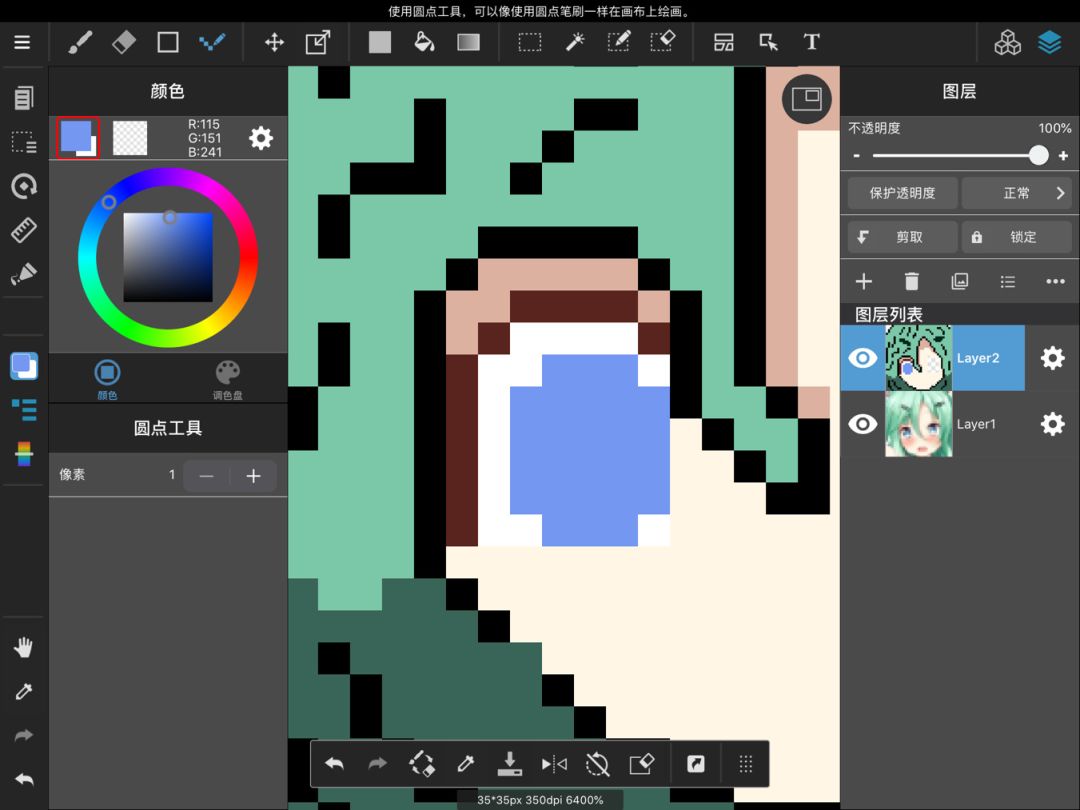Image resolution: width=1080 pixels, height=810 pixels.
Task: Toggle 剪取 clipping option
Action: (902, 237)
